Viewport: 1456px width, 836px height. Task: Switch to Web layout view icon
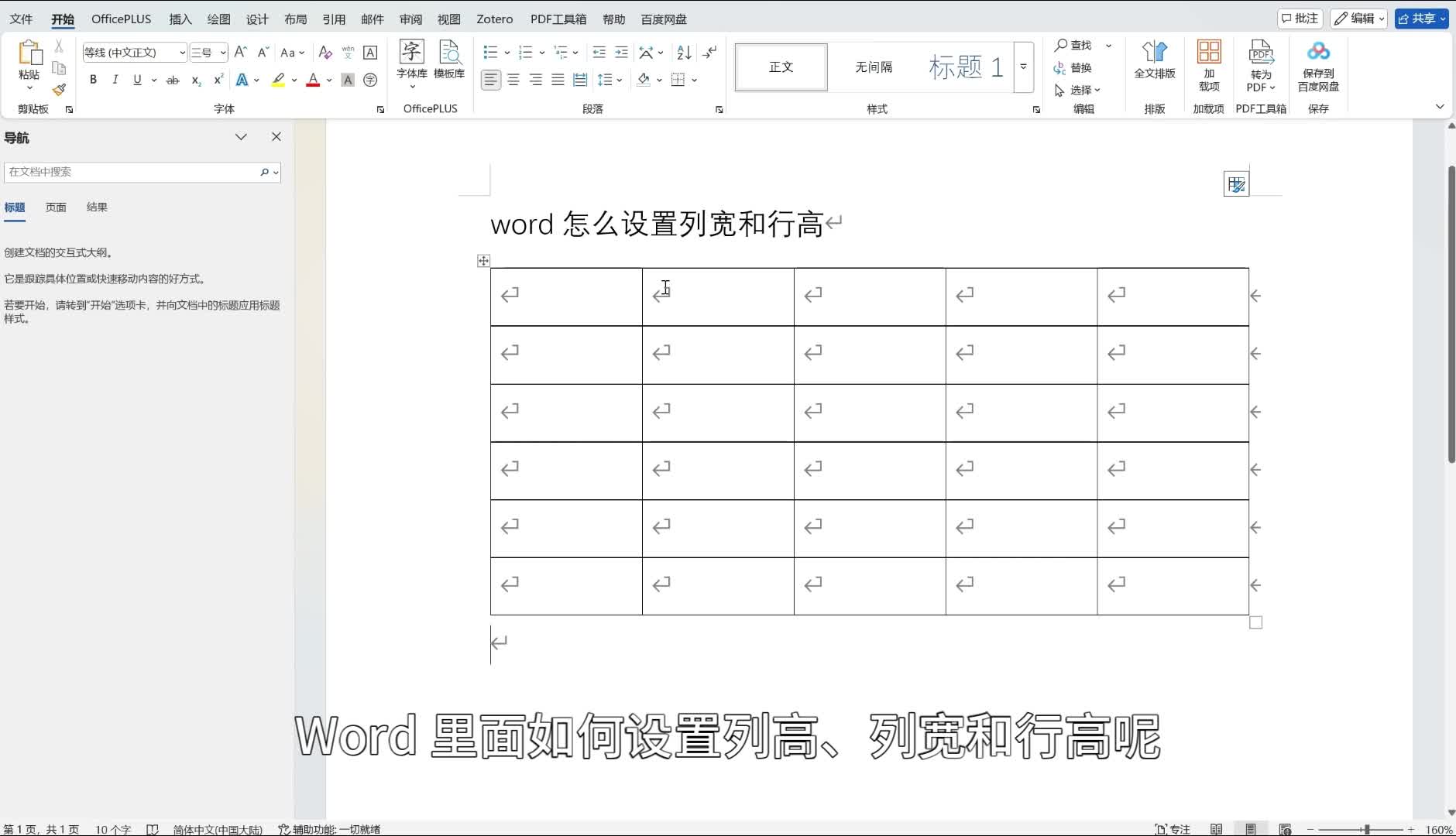(1285, 829)
